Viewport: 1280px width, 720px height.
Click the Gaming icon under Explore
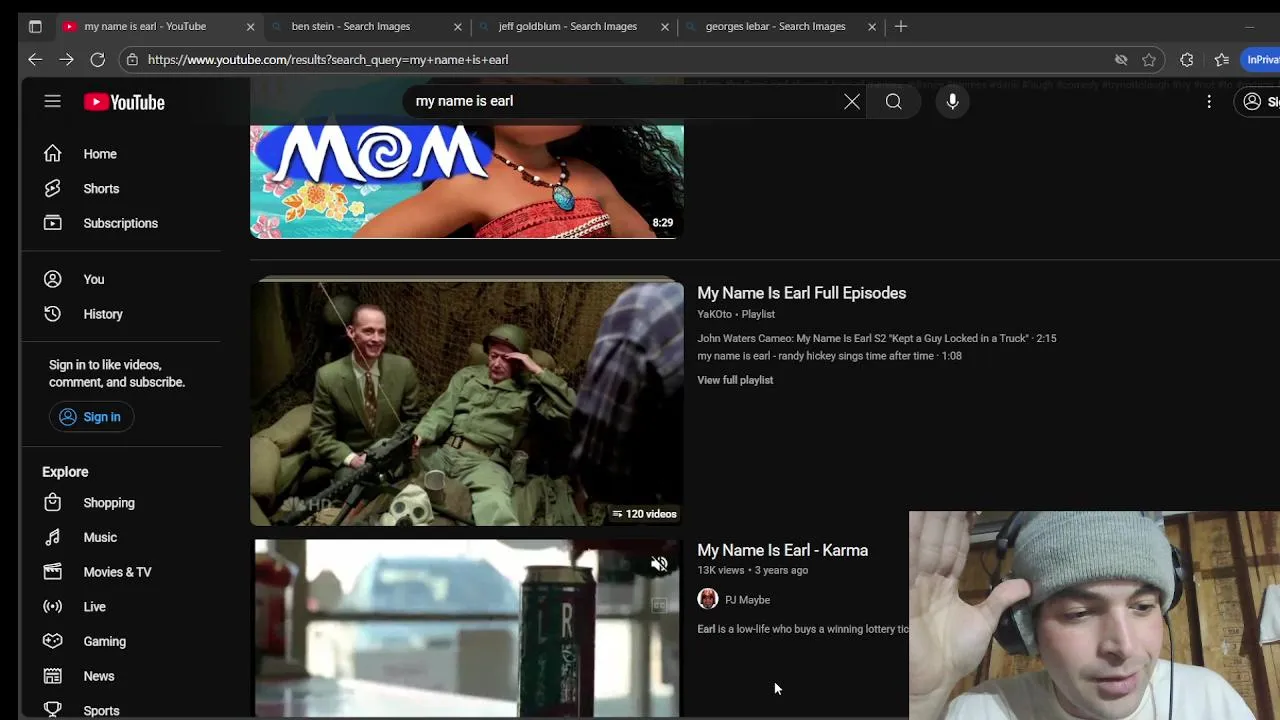coord(53,641)
